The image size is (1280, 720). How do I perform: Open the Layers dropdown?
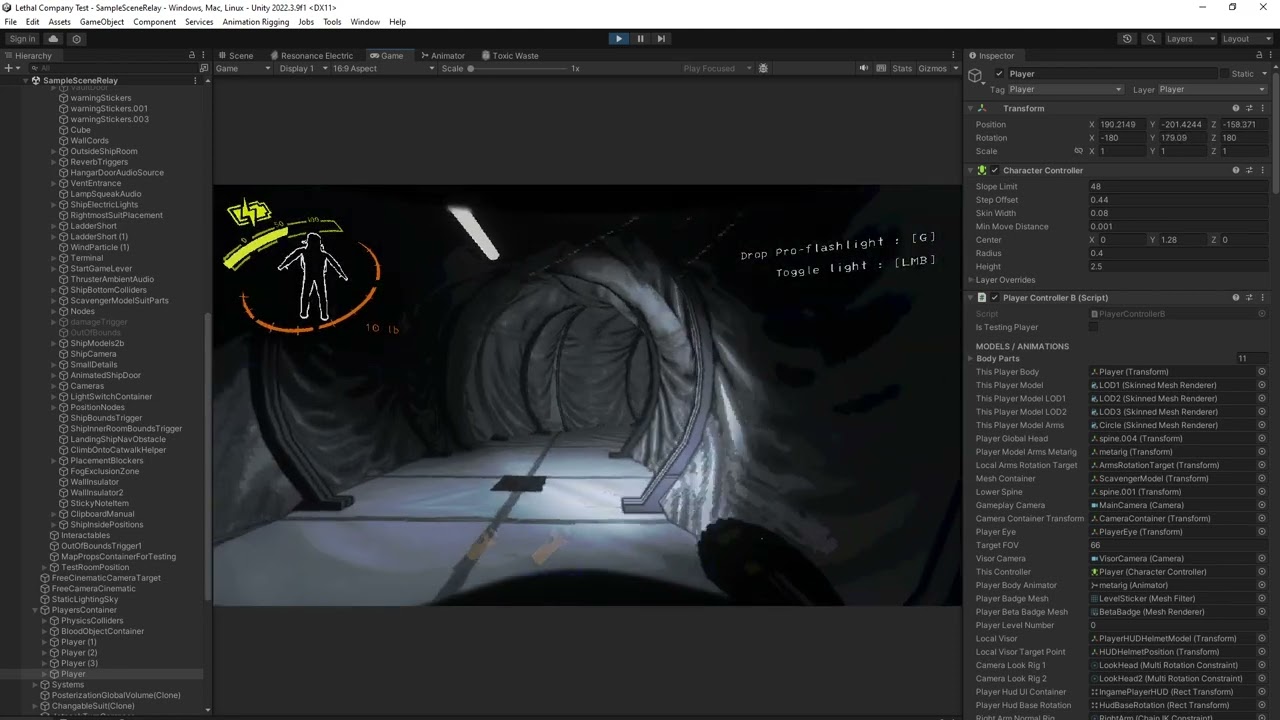[1190, 39]
